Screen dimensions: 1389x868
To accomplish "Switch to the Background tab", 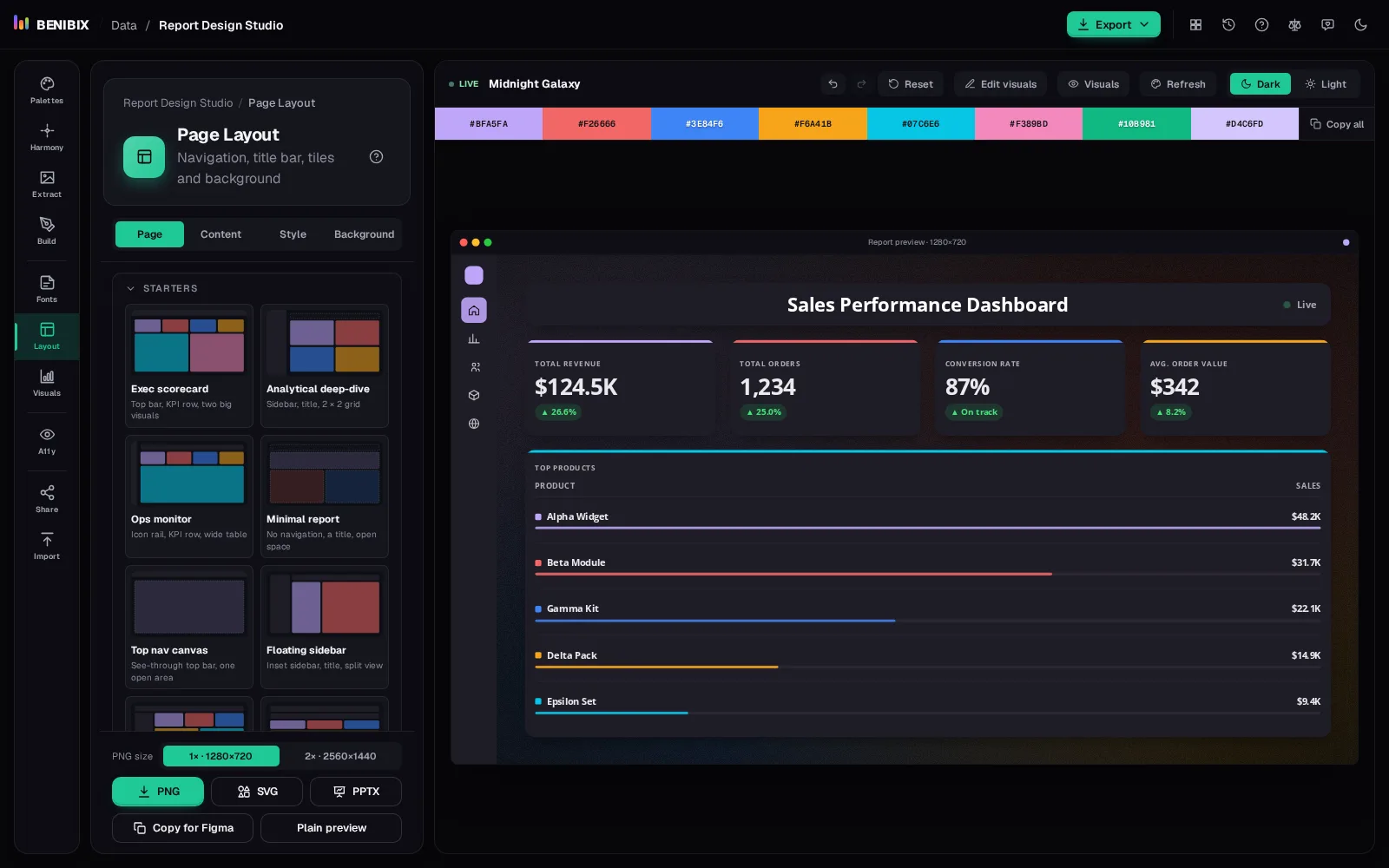I will 364,234.
